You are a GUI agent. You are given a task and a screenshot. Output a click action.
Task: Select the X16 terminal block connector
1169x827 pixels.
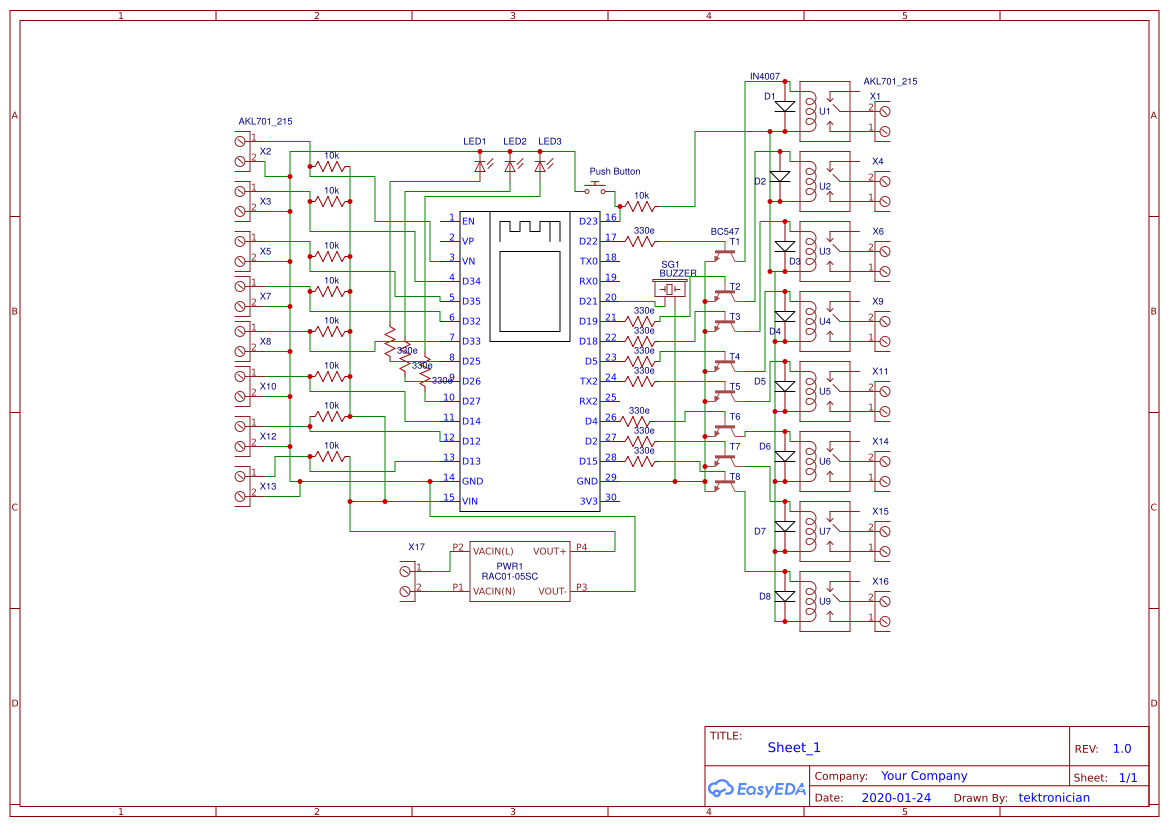883,611
